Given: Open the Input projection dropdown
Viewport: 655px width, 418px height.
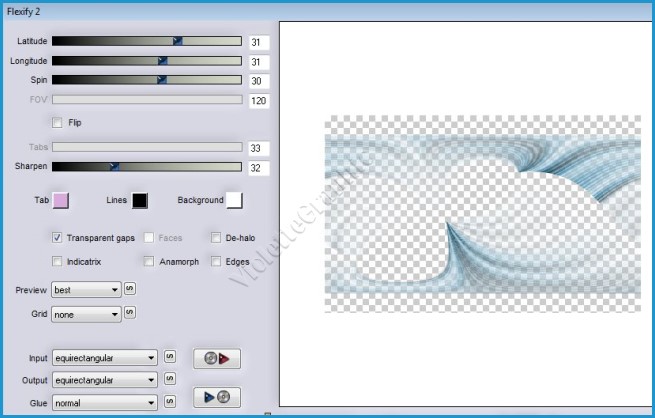Looking at the screenshot, I should click(x=106, y=356).
